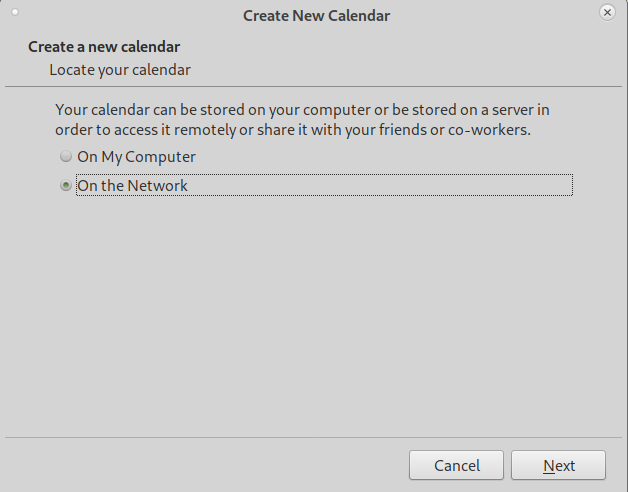This screenshot has height=492, width=628.
Task: Click the 'On the Network' label text
Action: [x=132, y=186]
